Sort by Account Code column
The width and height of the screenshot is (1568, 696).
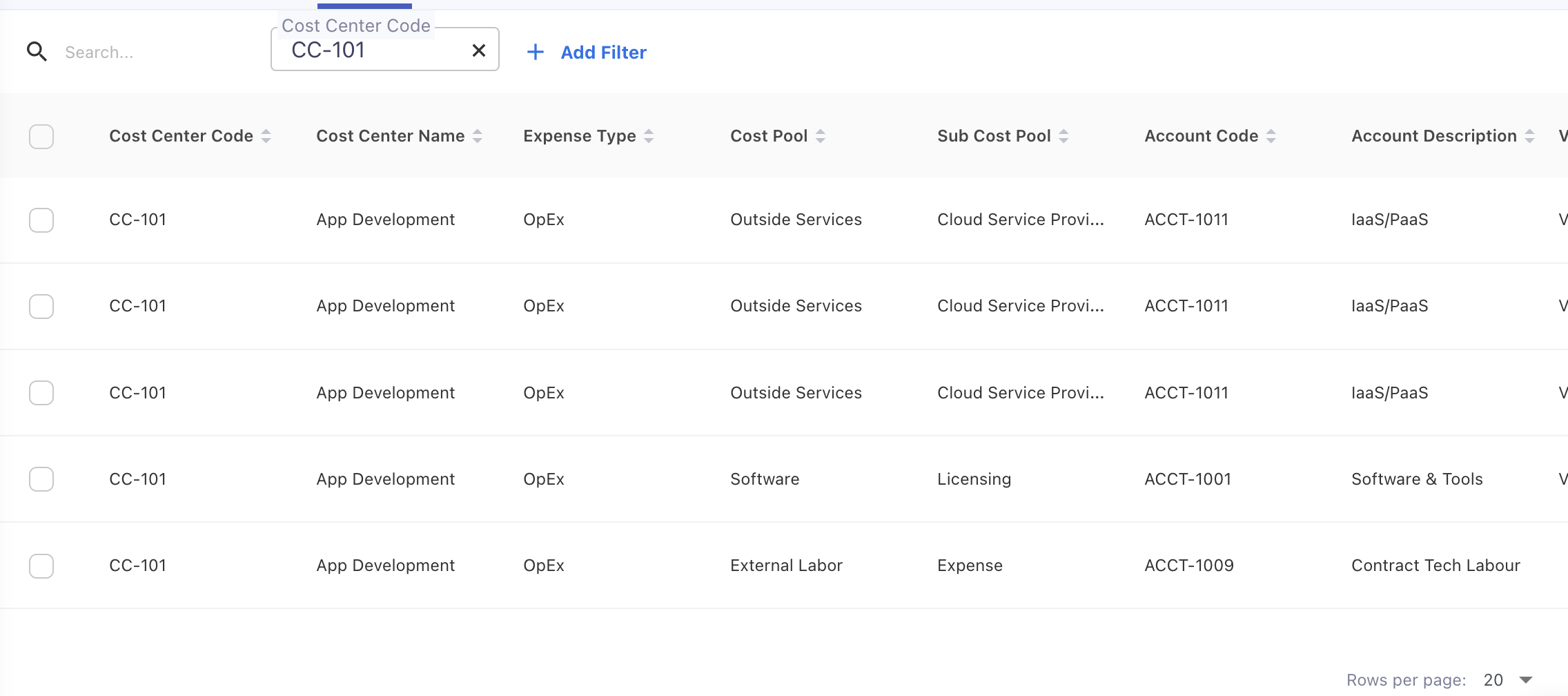coord(1271,136)
